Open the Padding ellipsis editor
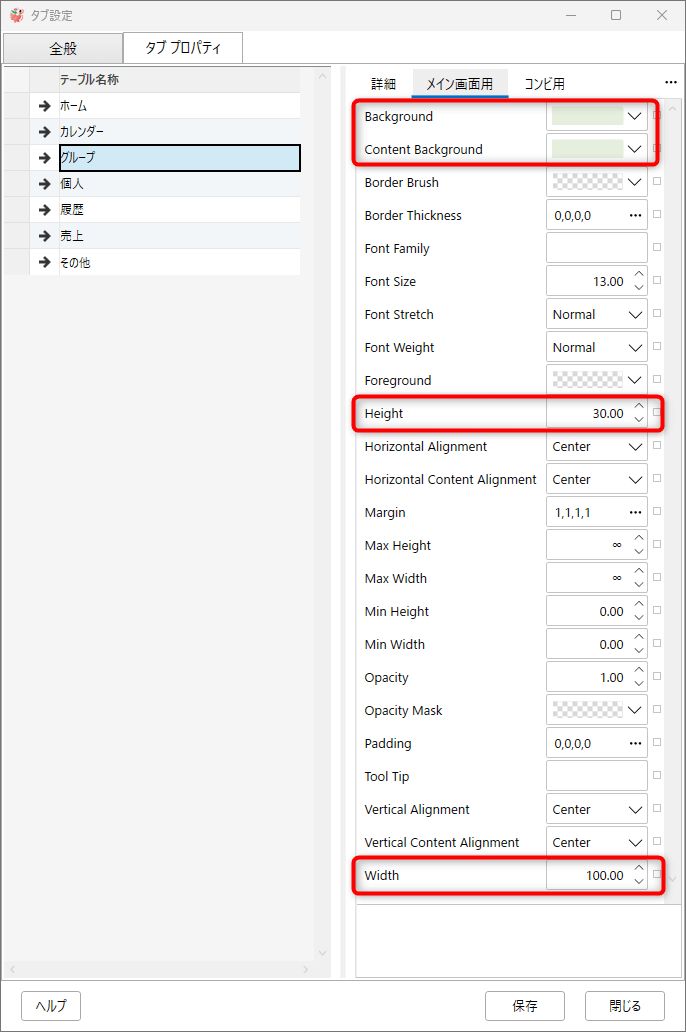The image size is (686, 1032). point(635,743)
